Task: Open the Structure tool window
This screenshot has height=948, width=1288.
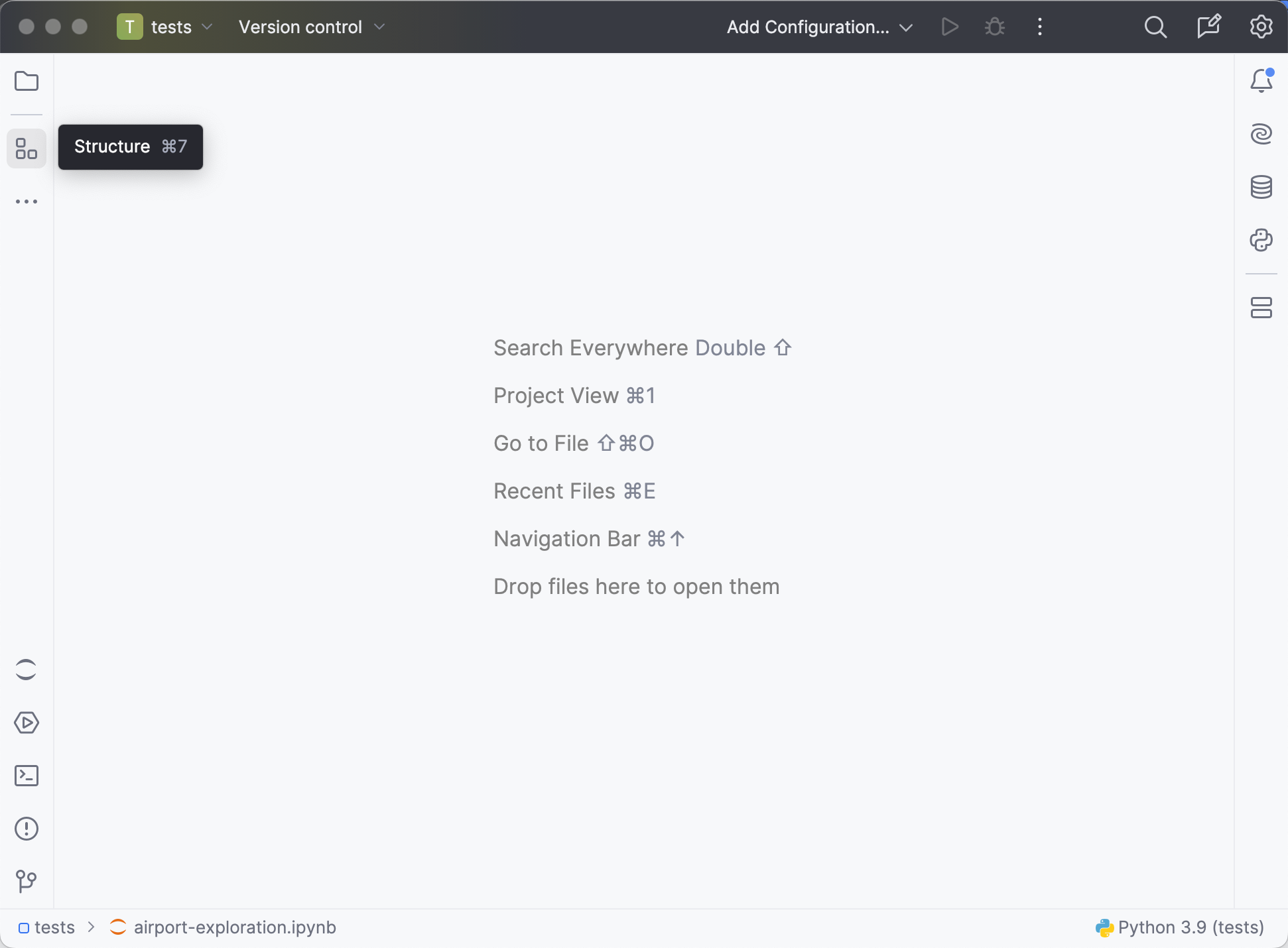Action: [x=27, y=148]
